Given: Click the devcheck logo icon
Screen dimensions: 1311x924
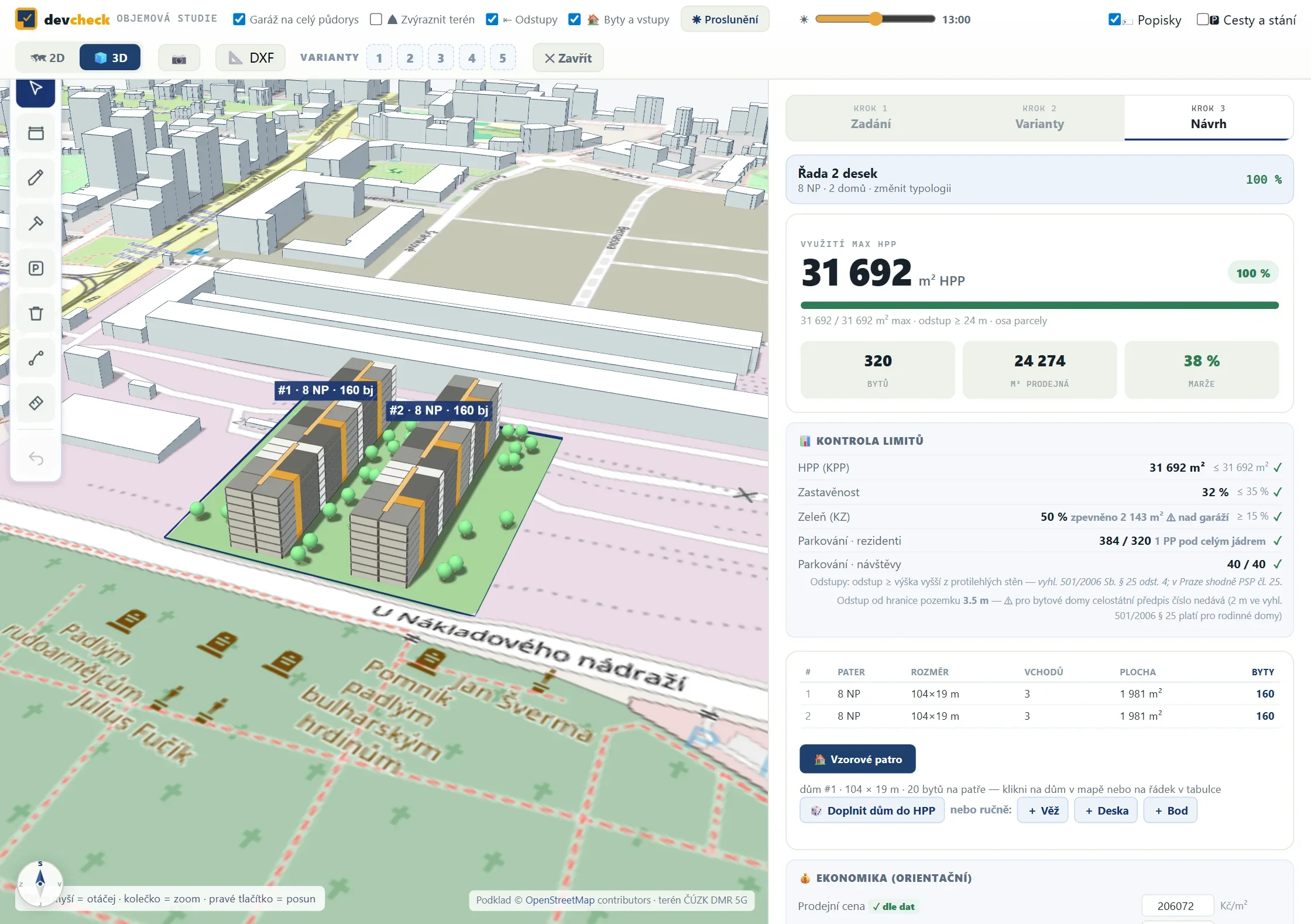Looking at the screenshot, I should [26, 19].
